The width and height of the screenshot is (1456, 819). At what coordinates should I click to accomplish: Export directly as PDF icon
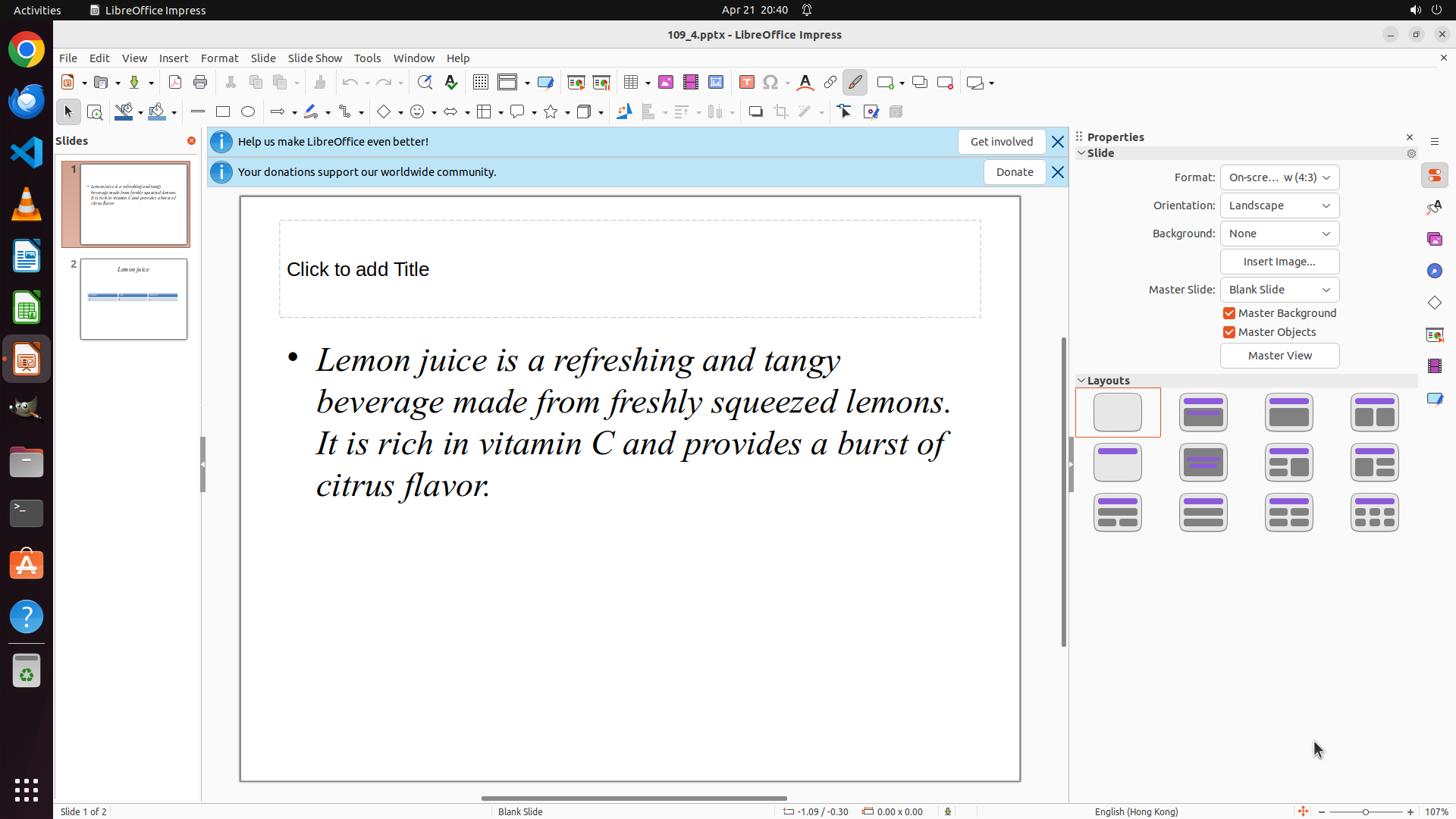175,83
